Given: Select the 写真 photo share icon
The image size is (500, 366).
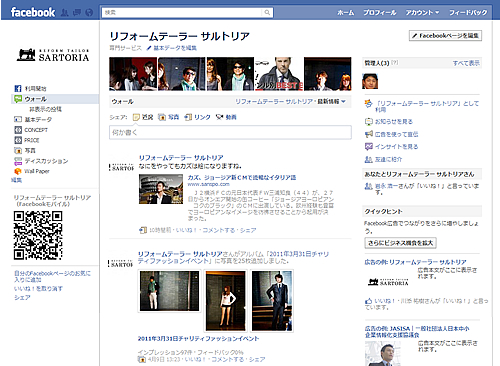Looking at the screenshot, I should point(162,117).
